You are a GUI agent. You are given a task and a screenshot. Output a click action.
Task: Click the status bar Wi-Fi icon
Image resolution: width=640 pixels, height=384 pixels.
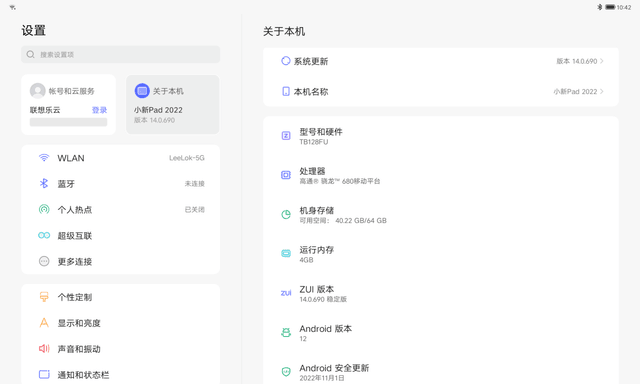(x=13, y=7)
